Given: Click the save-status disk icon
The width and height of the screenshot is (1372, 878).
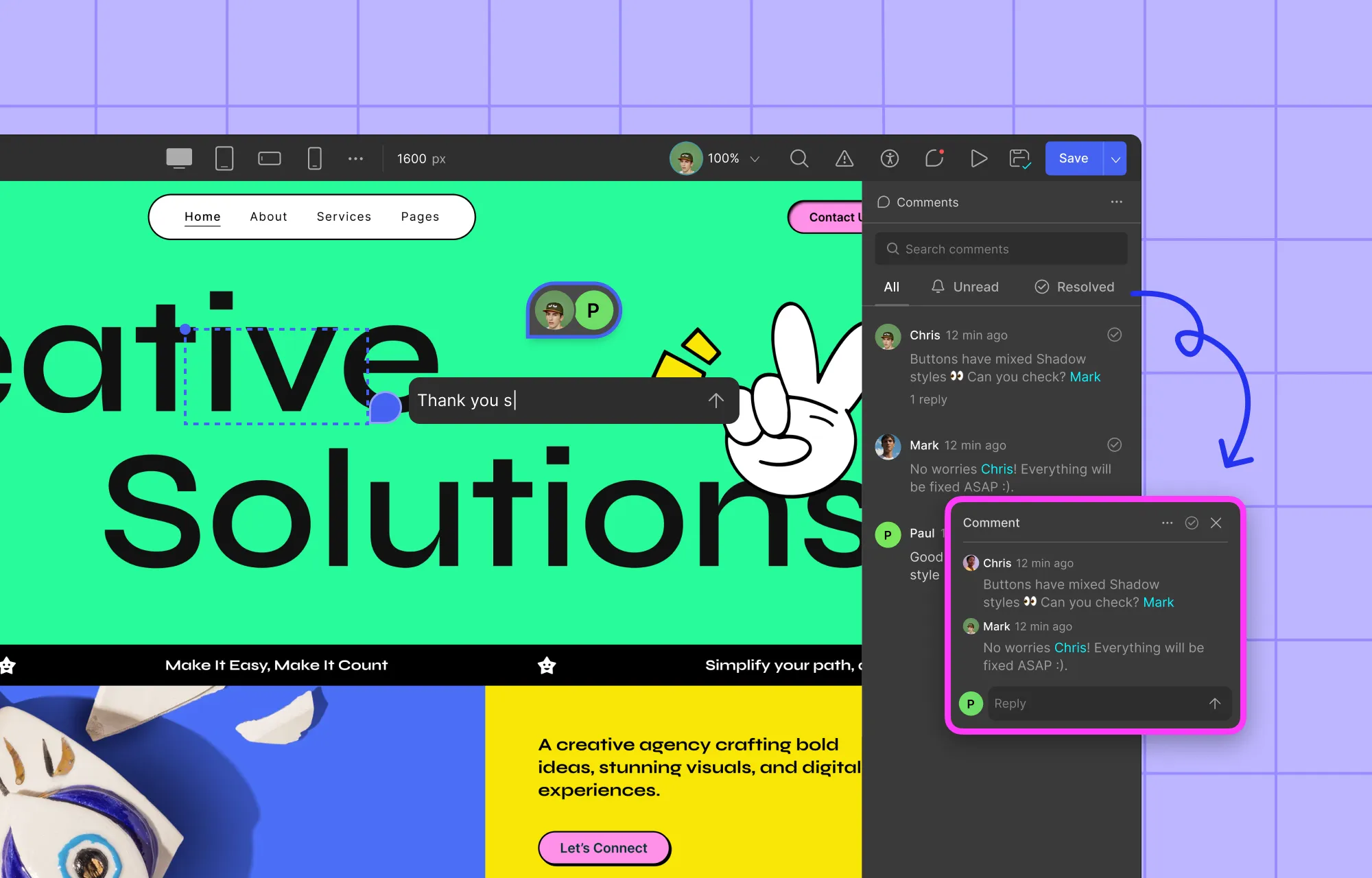Looking at the screenshot, I should (x=1020, y=158).
